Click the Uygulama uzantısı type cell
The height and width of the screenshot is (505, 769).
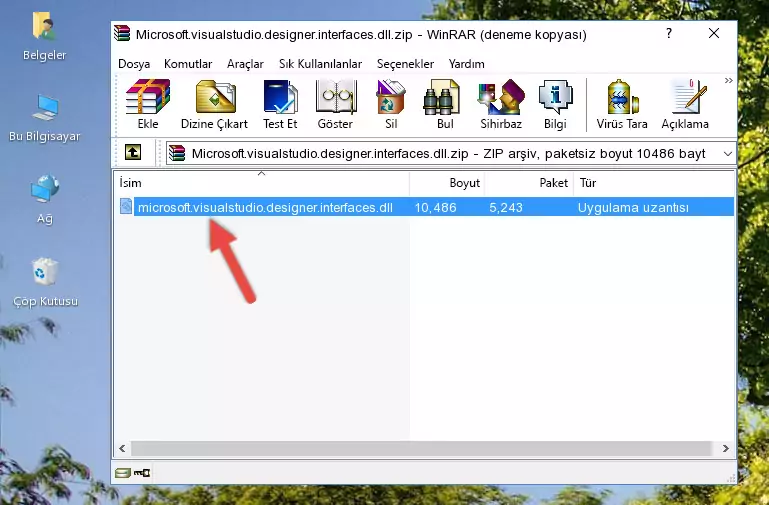point(633,207)
